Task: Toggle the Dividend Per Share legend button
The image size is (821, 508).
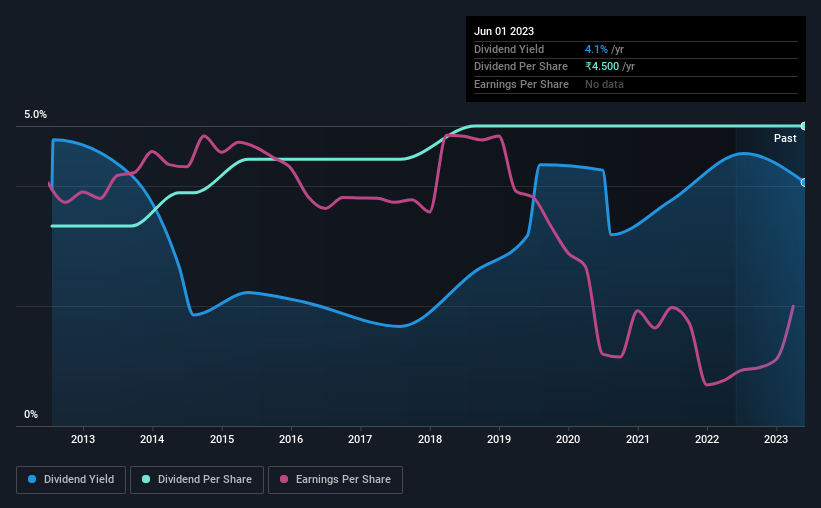Action: (197, 480)
